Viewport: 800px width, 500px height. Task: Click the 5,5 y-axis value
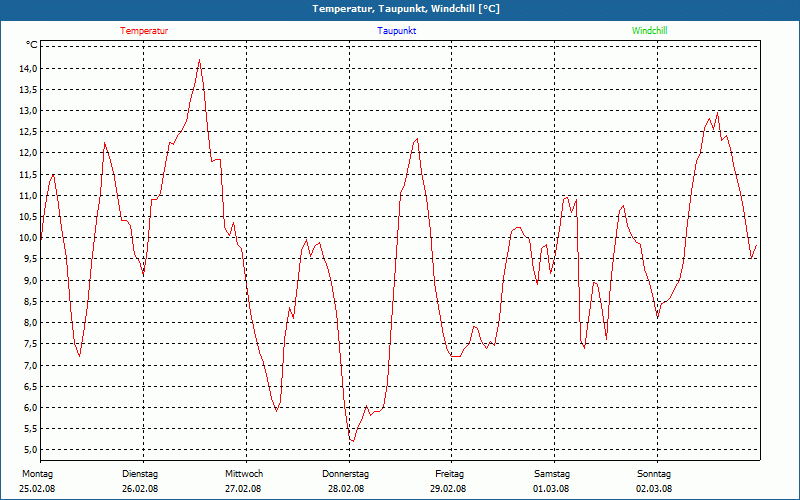[31, 429]
